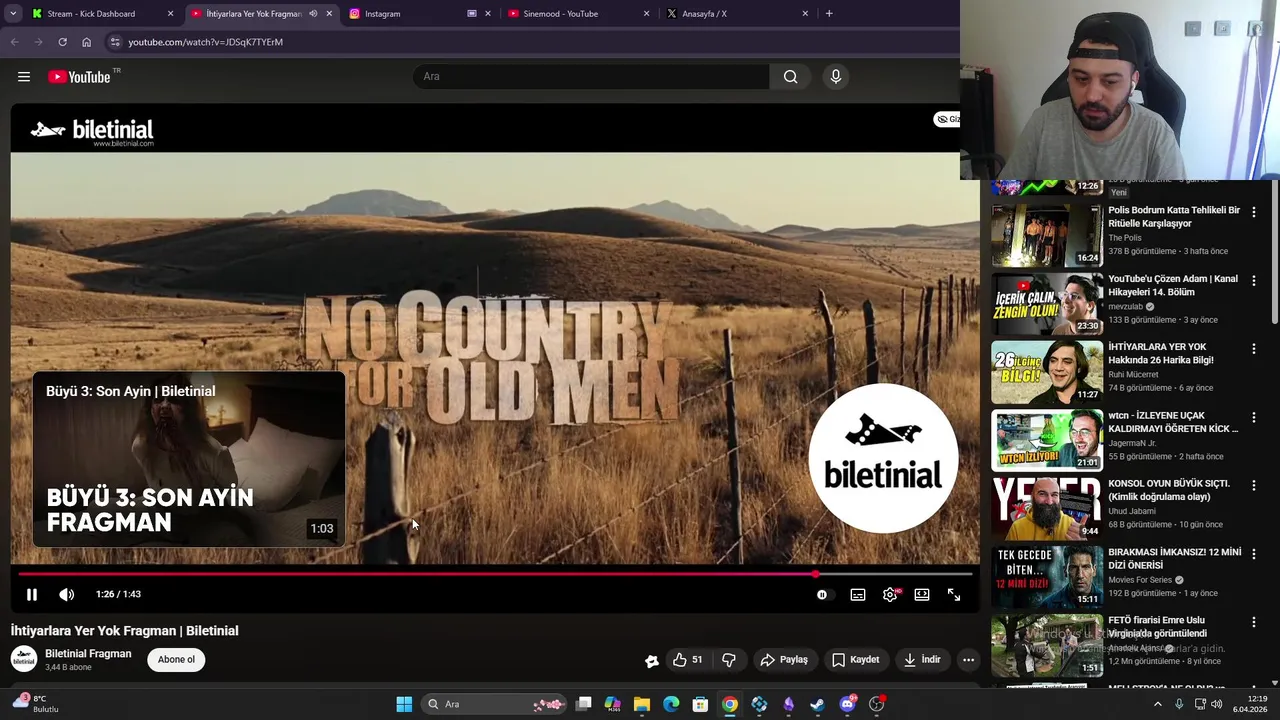This screenshot has width=1280, height=720.
Task: Open tab search dropdown arrow
Action: pyautogui.click(x=13, y=14)
